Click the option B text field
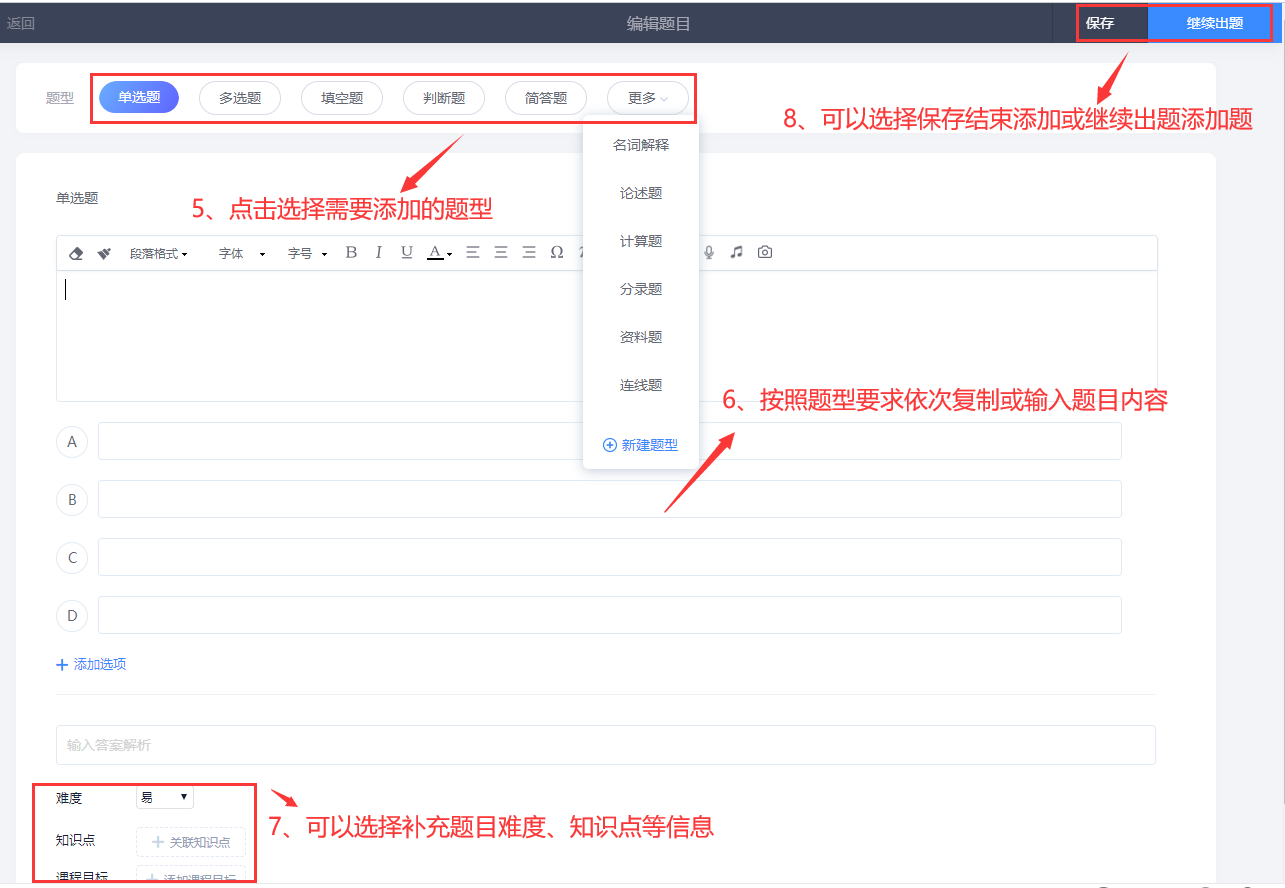The image size is (1285, 888). click(609, 499)
